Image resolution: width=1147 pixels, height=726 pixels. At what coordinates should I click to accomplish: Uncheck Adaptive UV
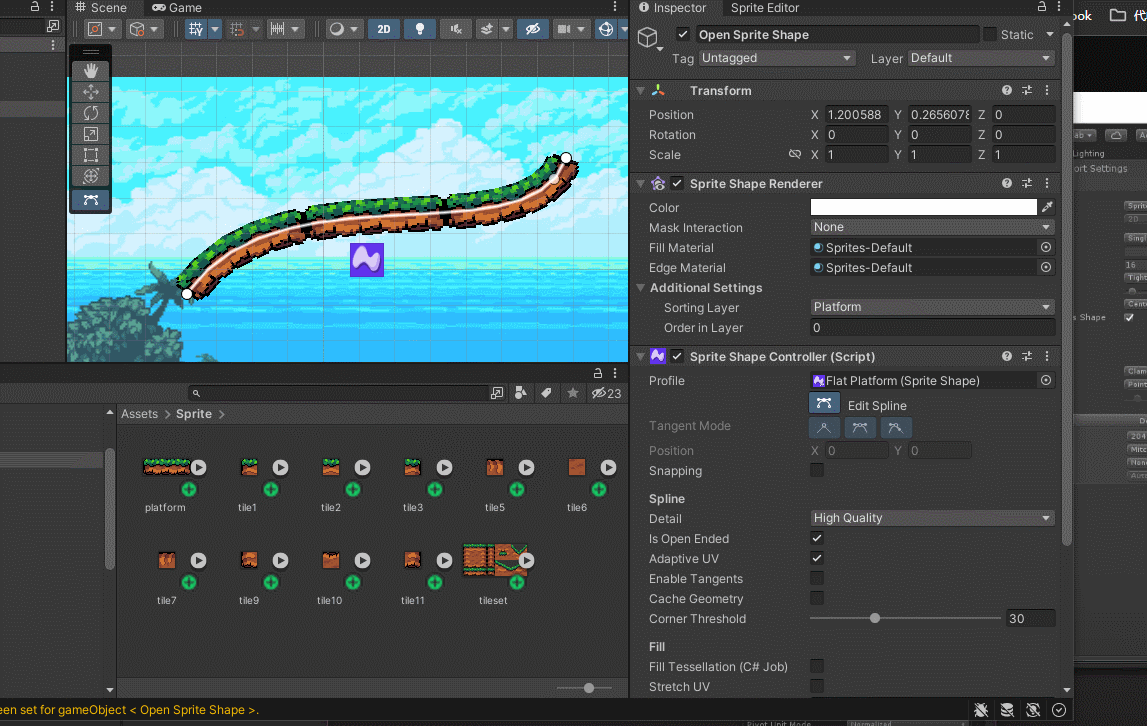coord(817,558)
